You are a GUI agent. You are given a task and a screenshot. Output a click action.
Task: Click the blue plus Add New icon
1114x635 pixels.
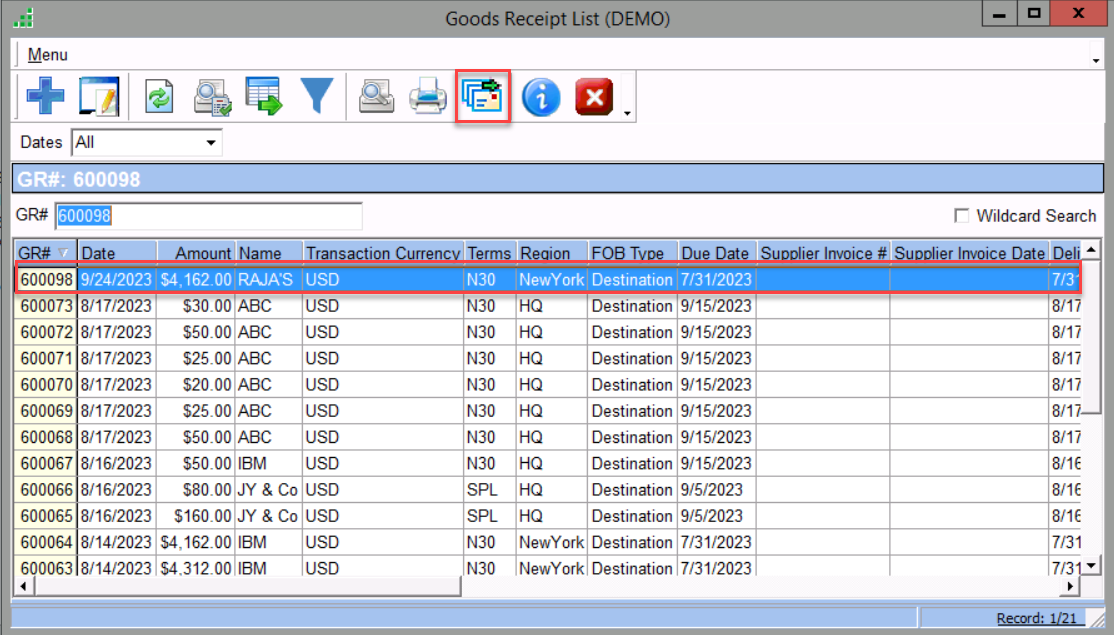point(45,98)
